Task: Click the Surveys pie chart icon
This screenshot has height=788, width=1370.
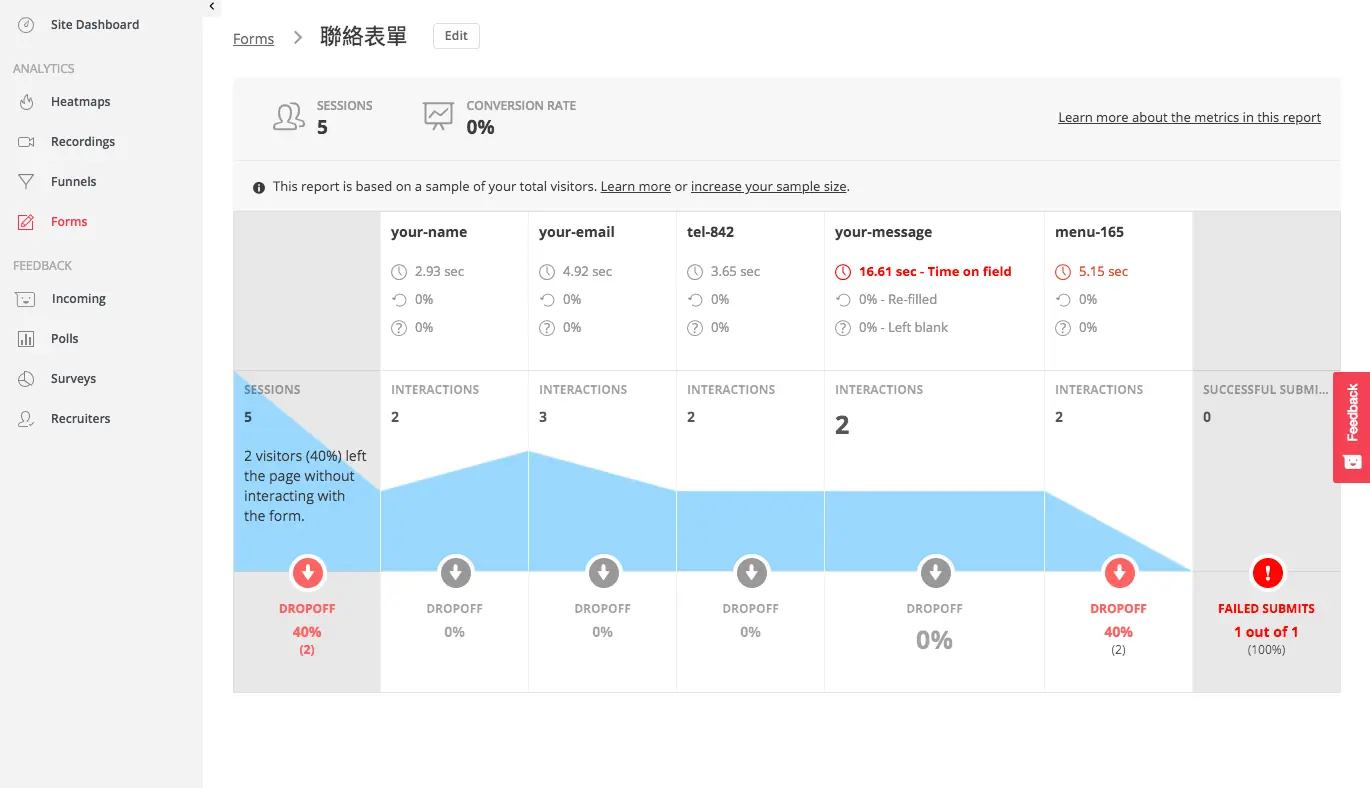Action: click(x=27, y=379)
